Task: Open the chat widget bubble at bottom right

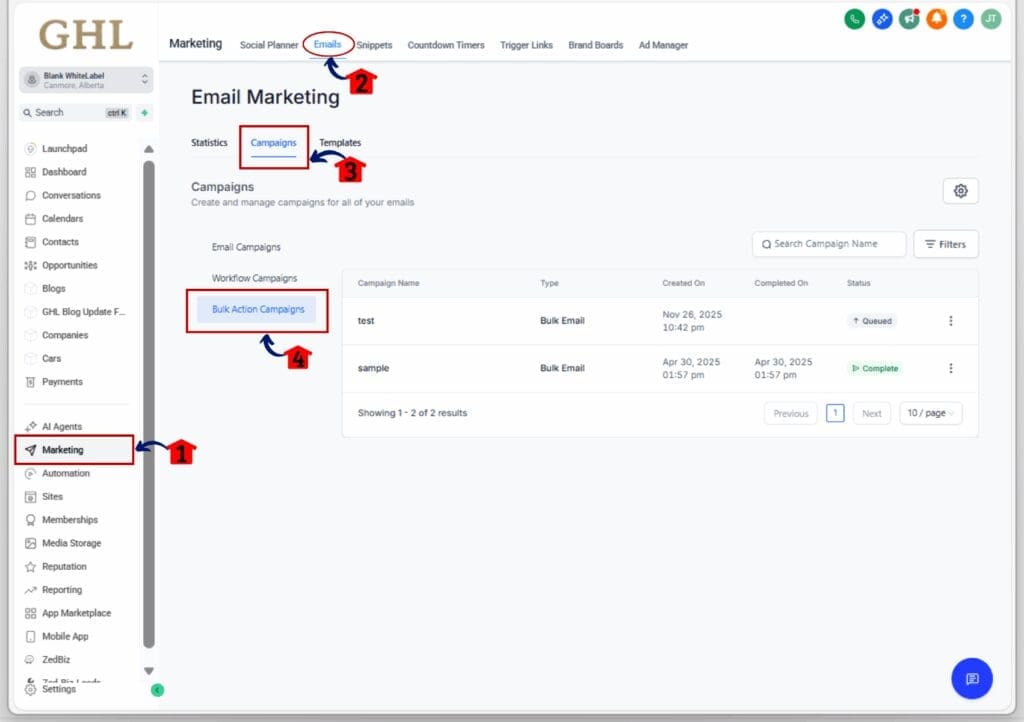Action: pos(971,678)
